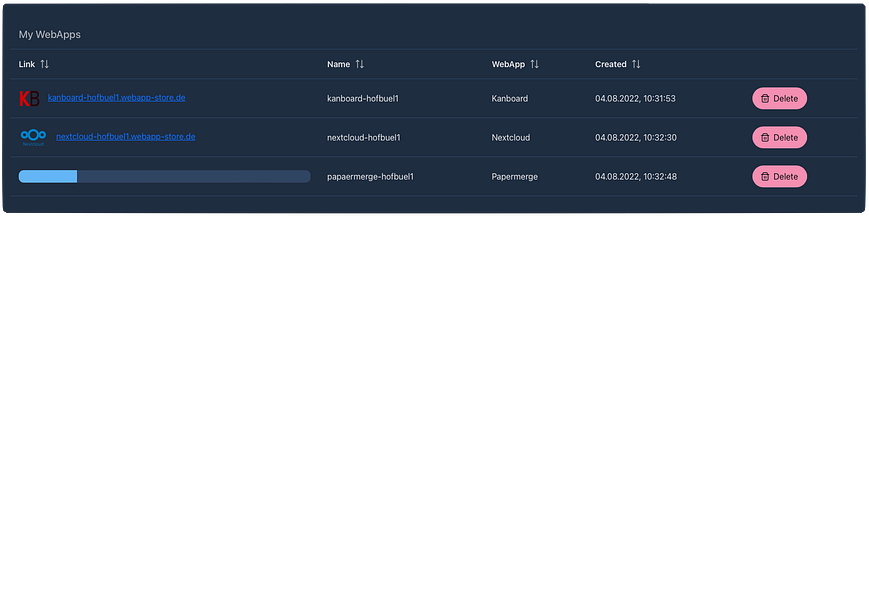This screenshot has width=869, height=600.
Task: Click the 04.08.2022, 10:31:53 date cell
Action: click(635, 99)
